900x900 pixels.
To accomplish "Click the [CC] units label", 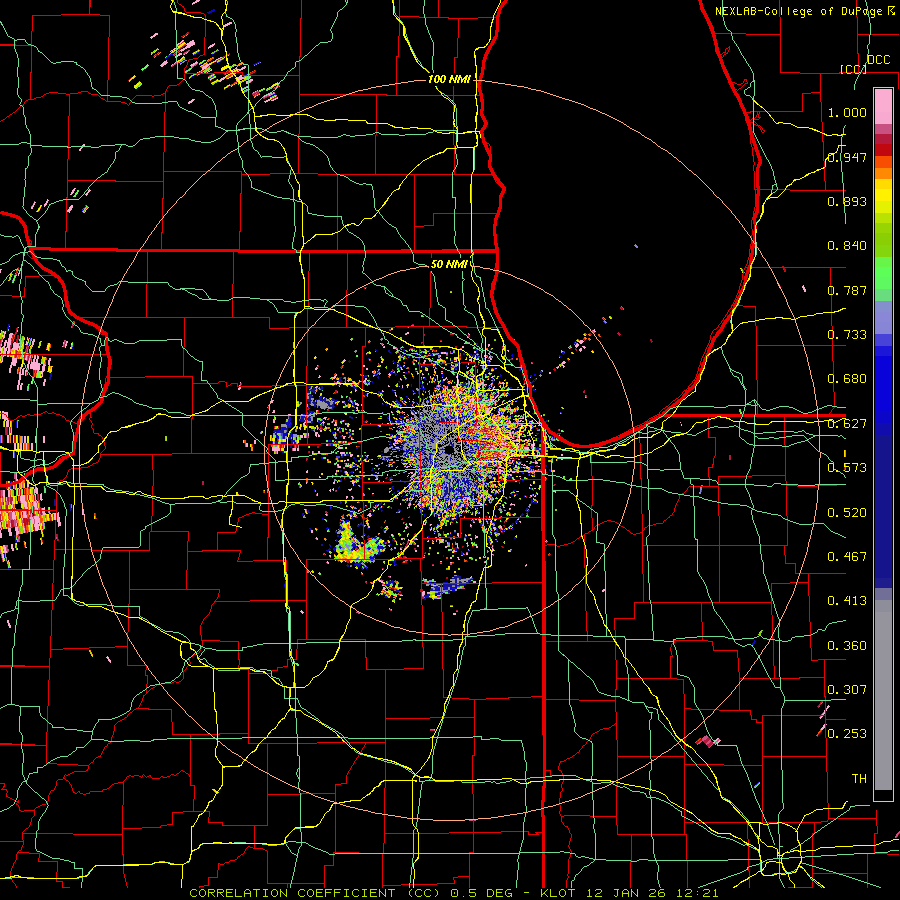I will (853, 69).
